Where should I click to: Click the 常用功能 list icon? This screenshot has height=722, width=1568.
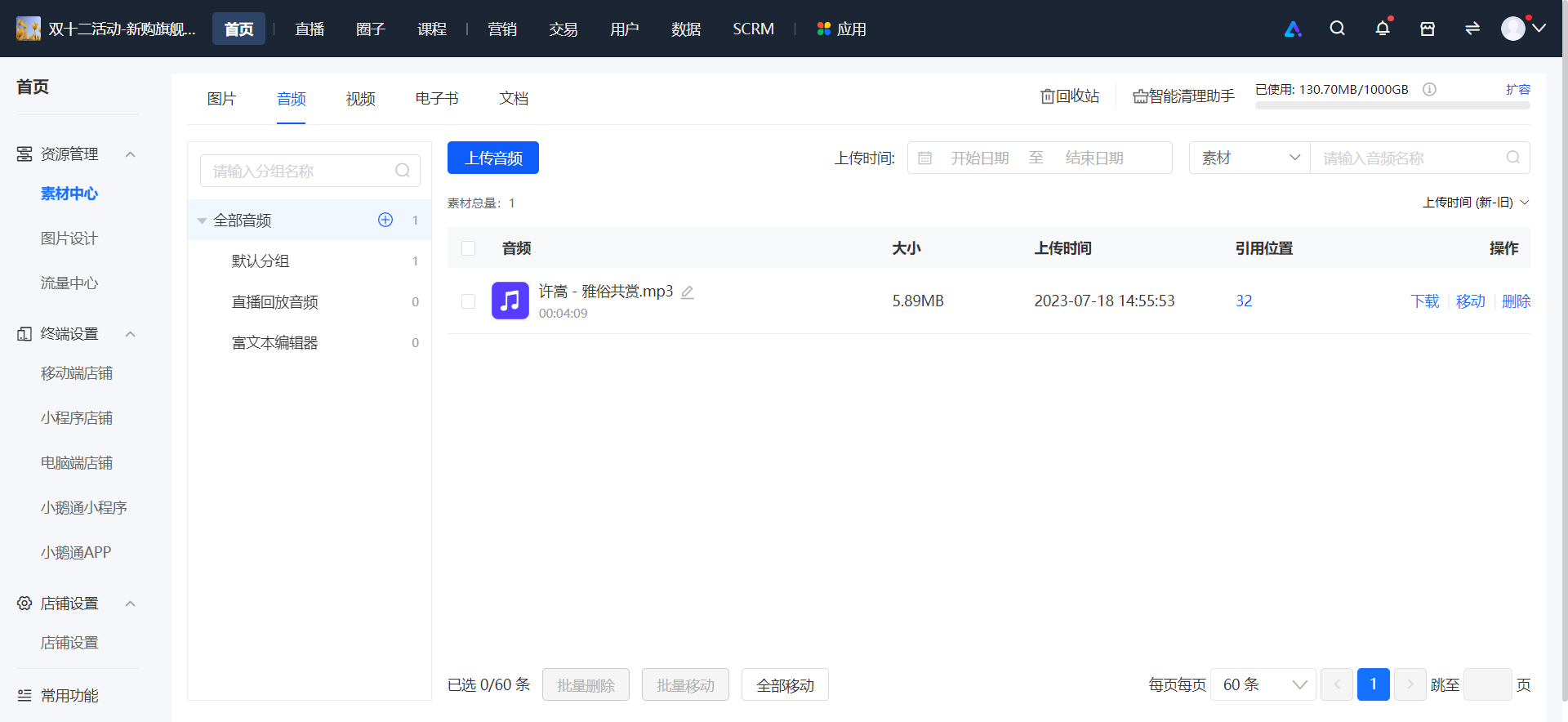[24, 695]
